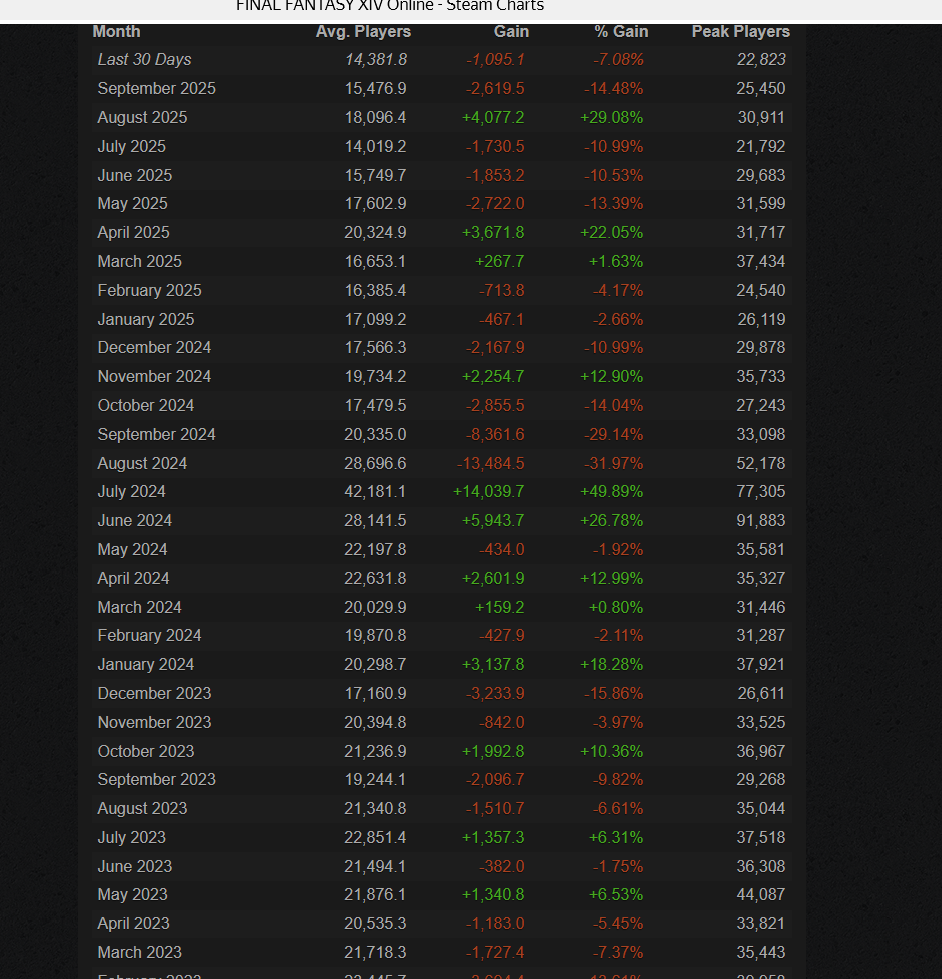
Task: Click July 2024 month cell
Action: (132, 492)
